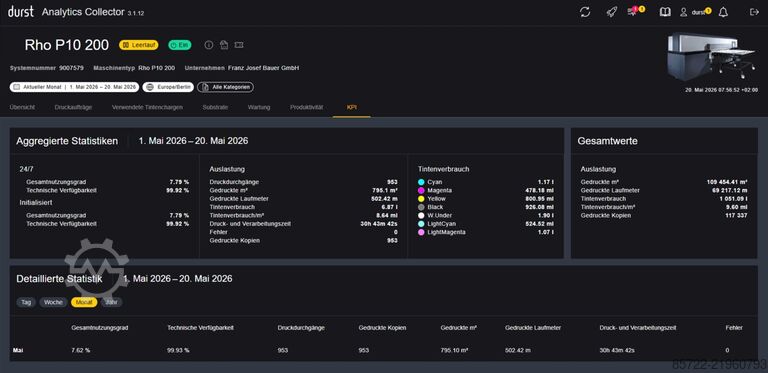
Task: Click the Gedruckte Laufmeter column header
Action: coord(533,327)
